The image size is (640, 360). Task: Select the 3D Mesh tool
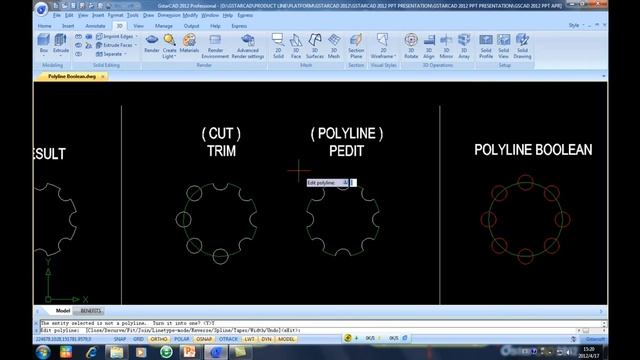(334, 46)
